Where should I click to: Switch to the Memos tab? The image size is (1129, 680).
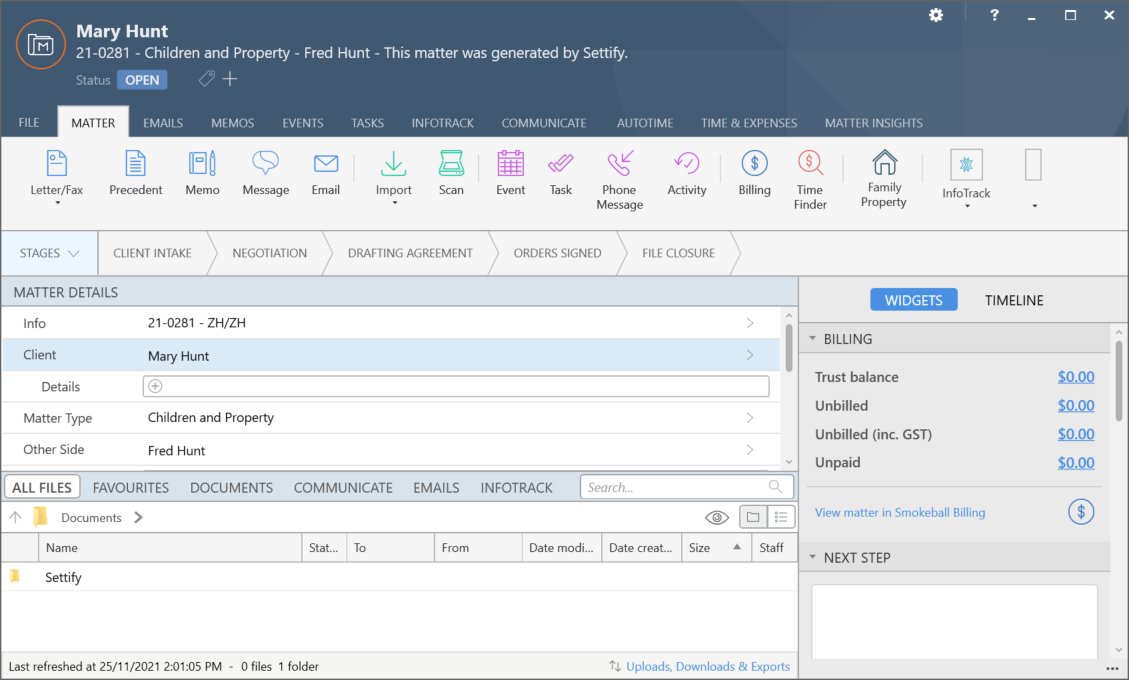pos(233,122)
